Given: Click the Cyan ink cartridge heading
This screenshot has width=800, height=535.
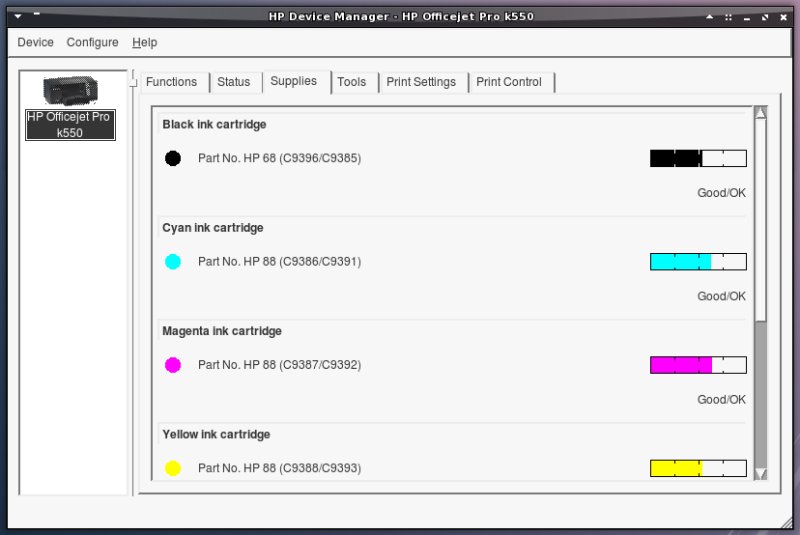Looking at the screenshot, I should click(213, 228).
